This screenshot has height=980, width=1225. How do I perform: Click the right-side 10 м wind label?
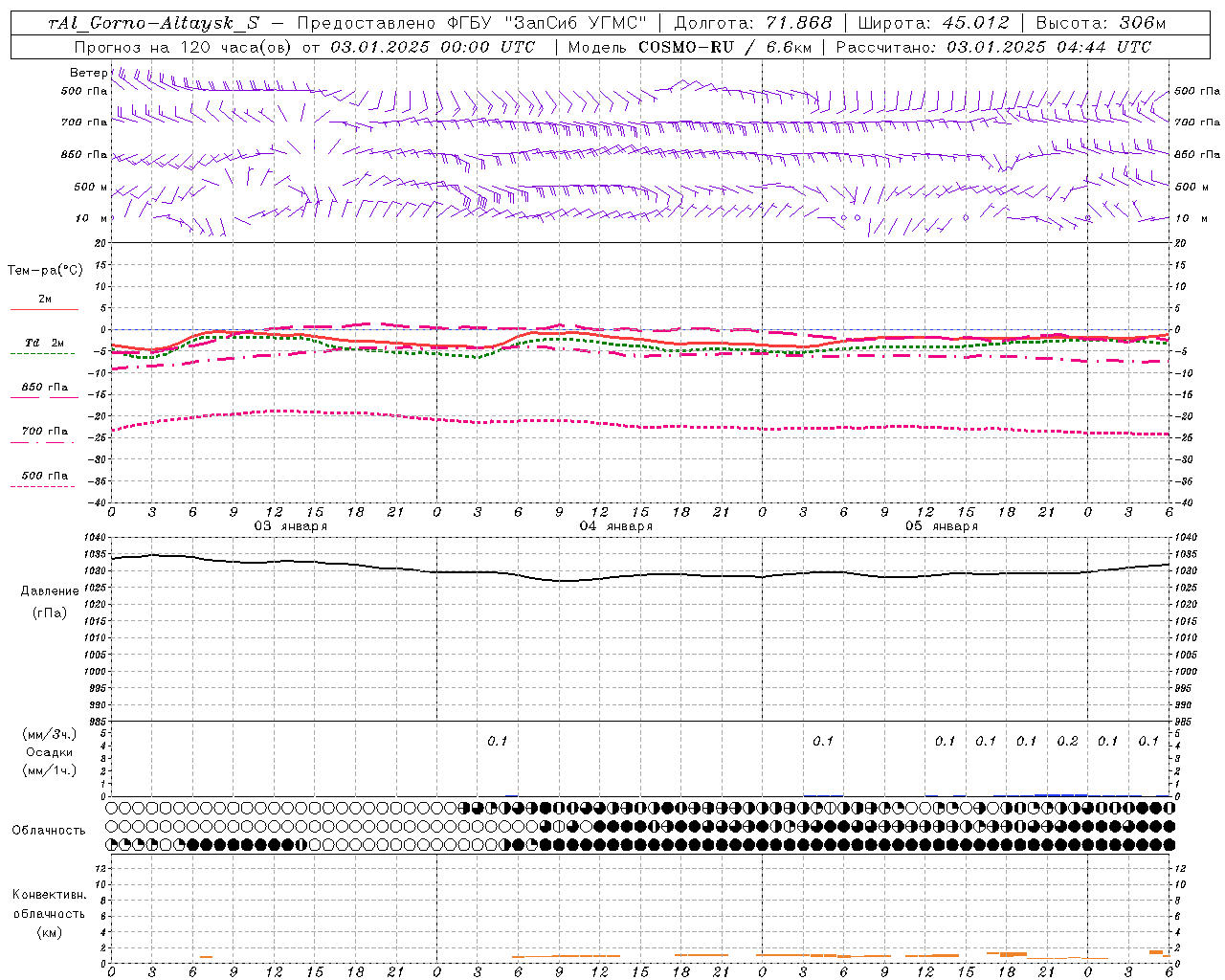point(1192,218)
